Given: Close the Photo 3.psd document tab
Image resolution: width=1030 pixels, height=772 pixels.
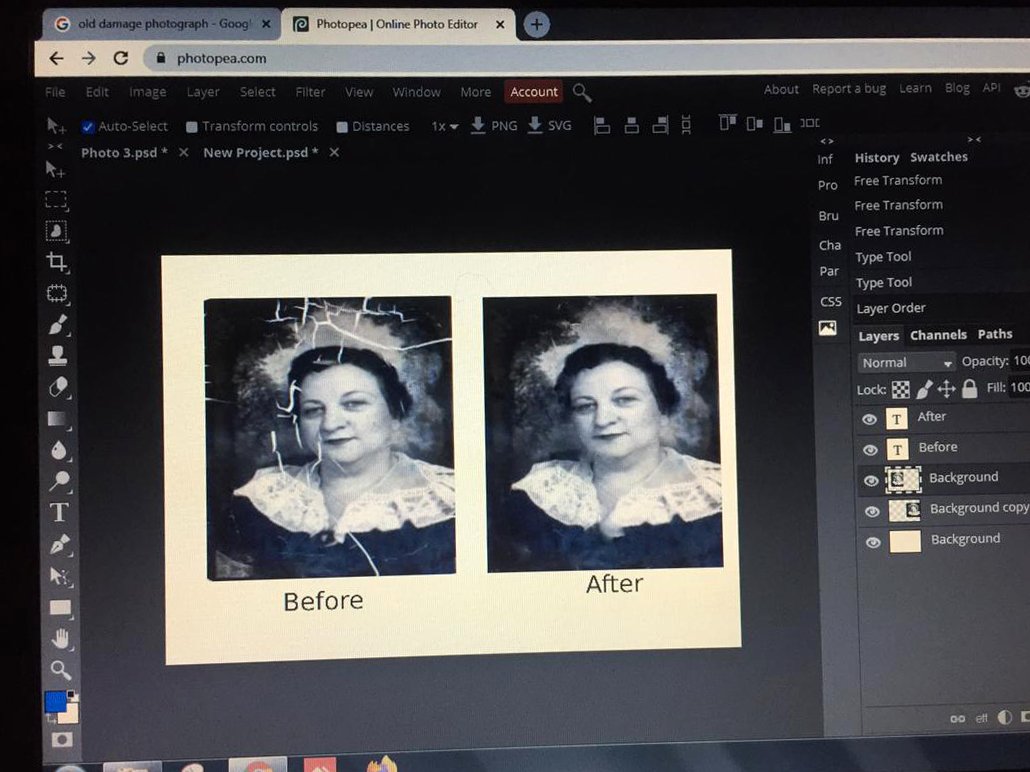Looking at the screenshot, I should click(x=184, y=152).
